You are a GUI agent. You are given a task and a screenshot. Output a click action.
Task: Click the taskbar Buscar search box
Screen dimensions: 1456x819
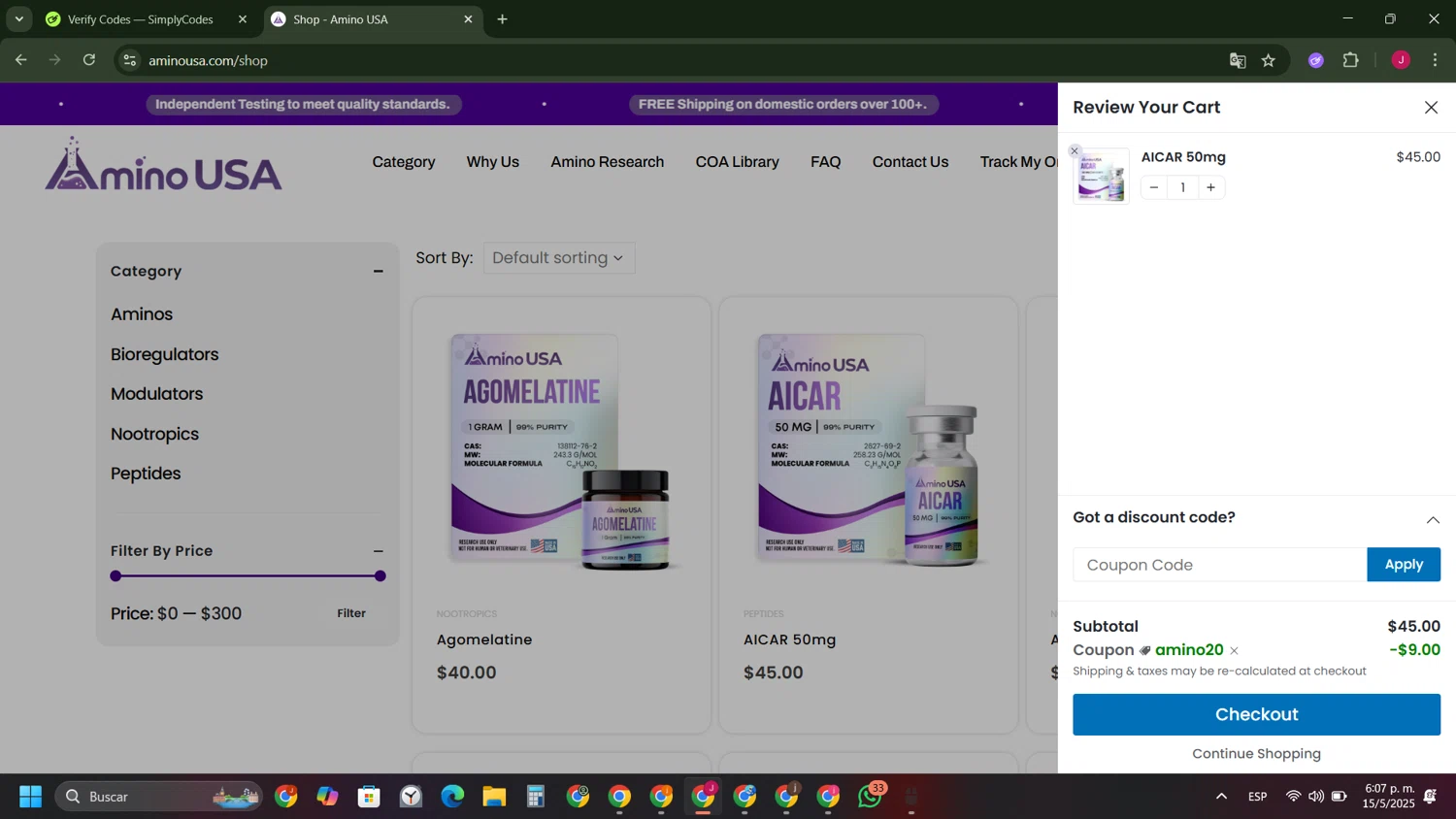[158, 797]
